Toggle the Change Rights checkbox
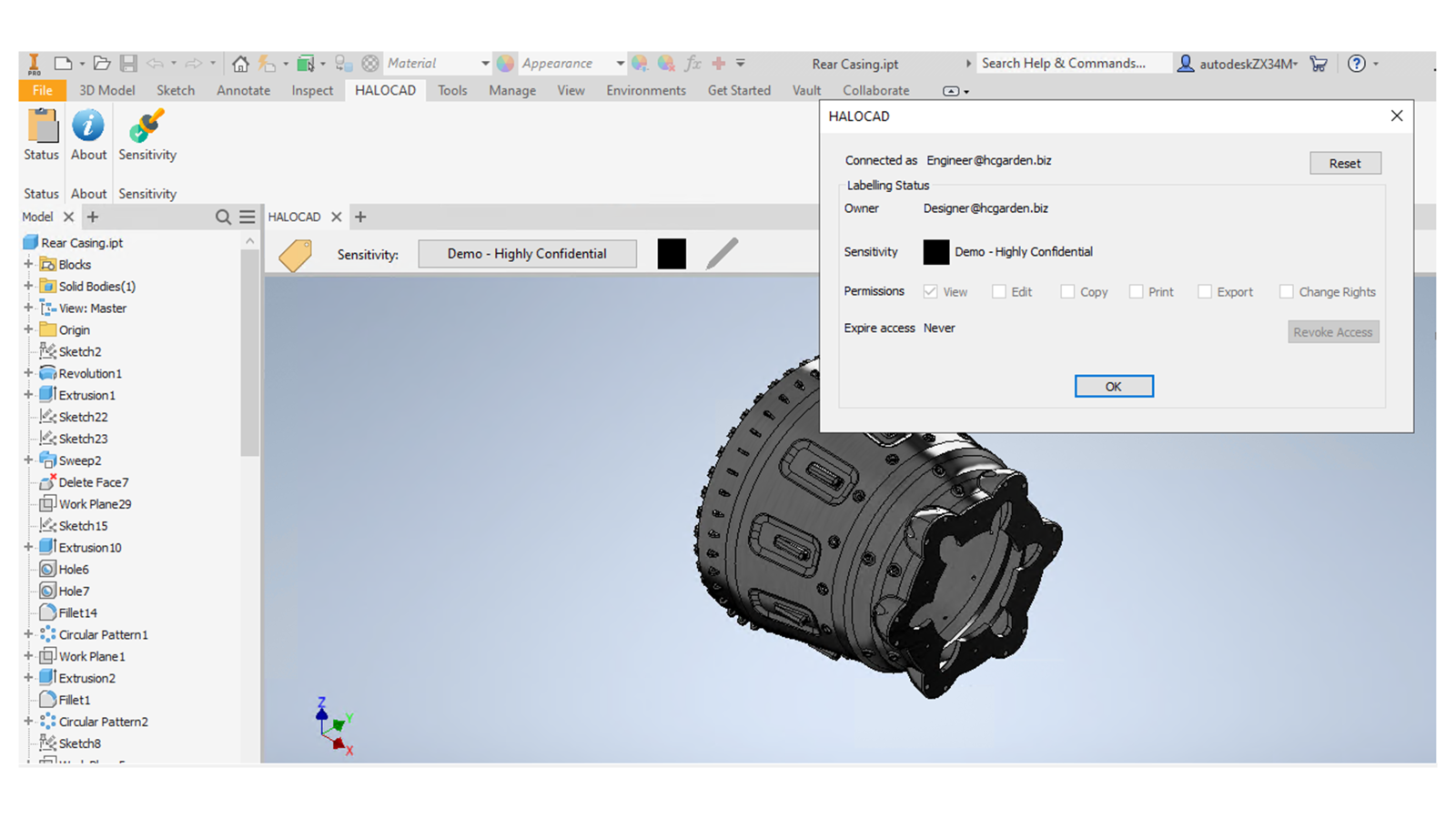The height and width of the screenshot is (819, 1456). [x=1286, y=292]
